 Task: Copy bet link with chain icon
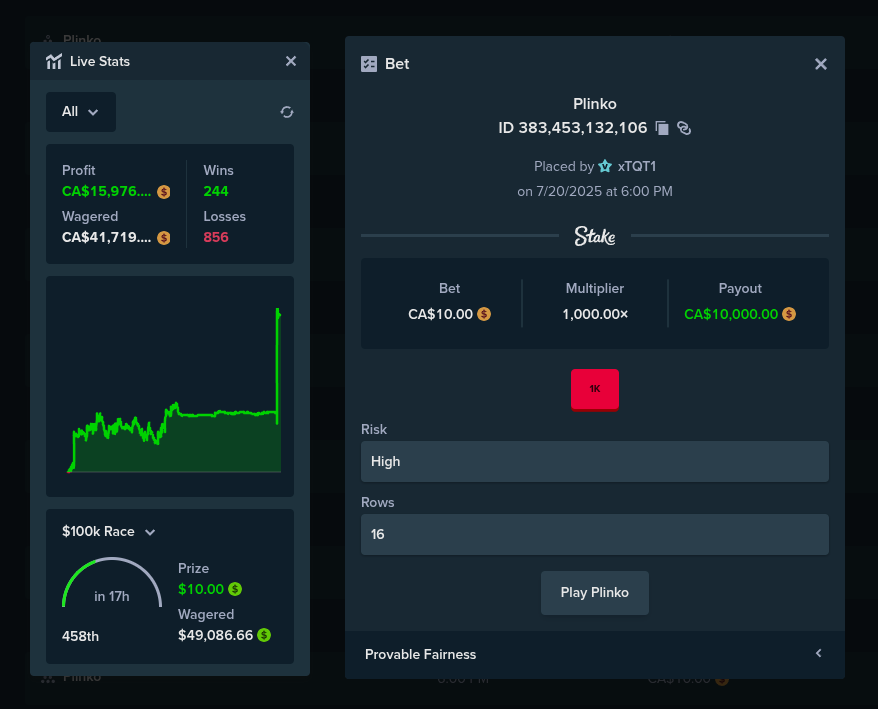(684, 128)
